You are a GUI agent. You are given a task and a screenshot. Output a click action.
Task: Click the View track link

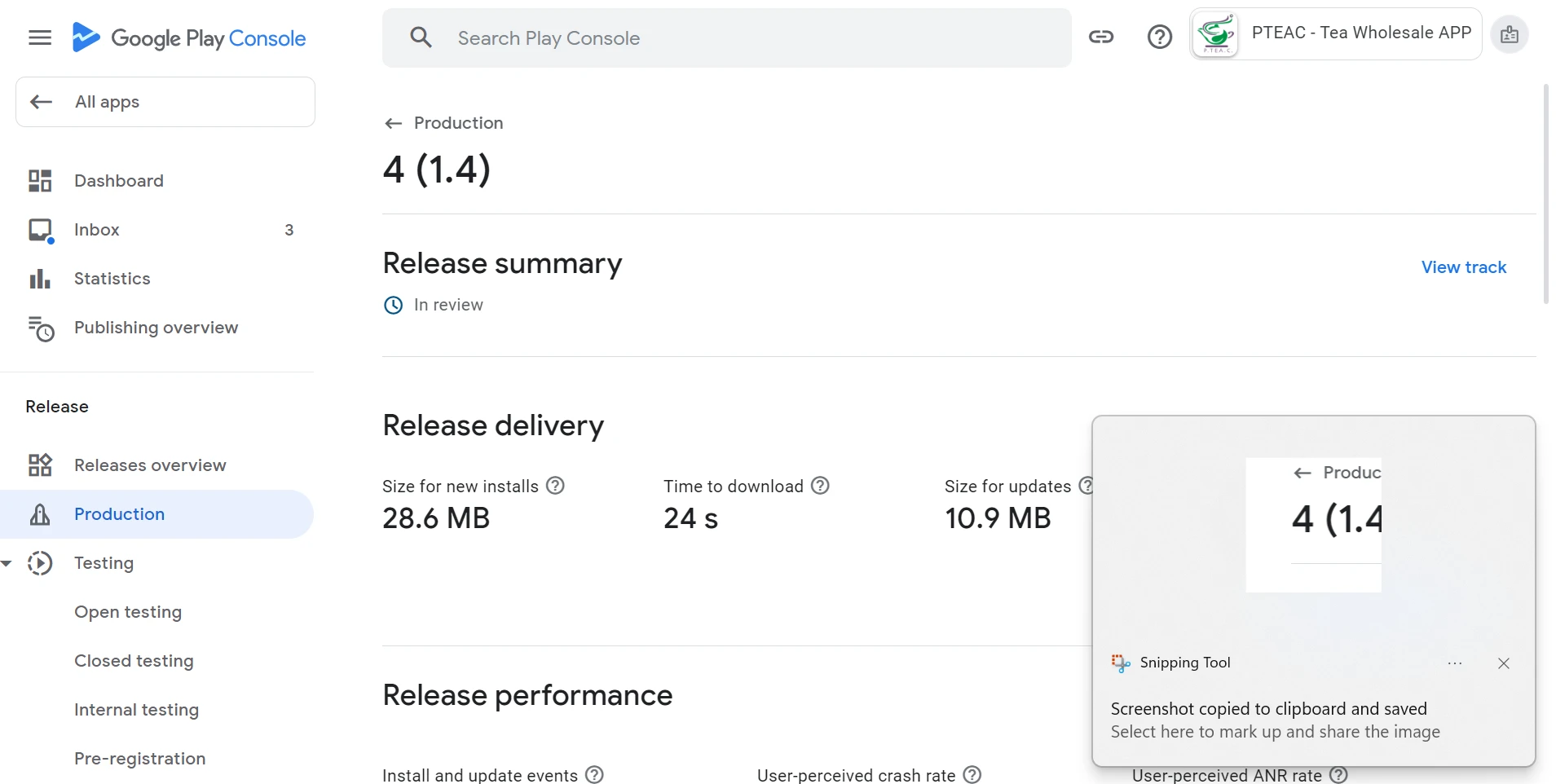pyautogui.click(x=1463, y=267)
